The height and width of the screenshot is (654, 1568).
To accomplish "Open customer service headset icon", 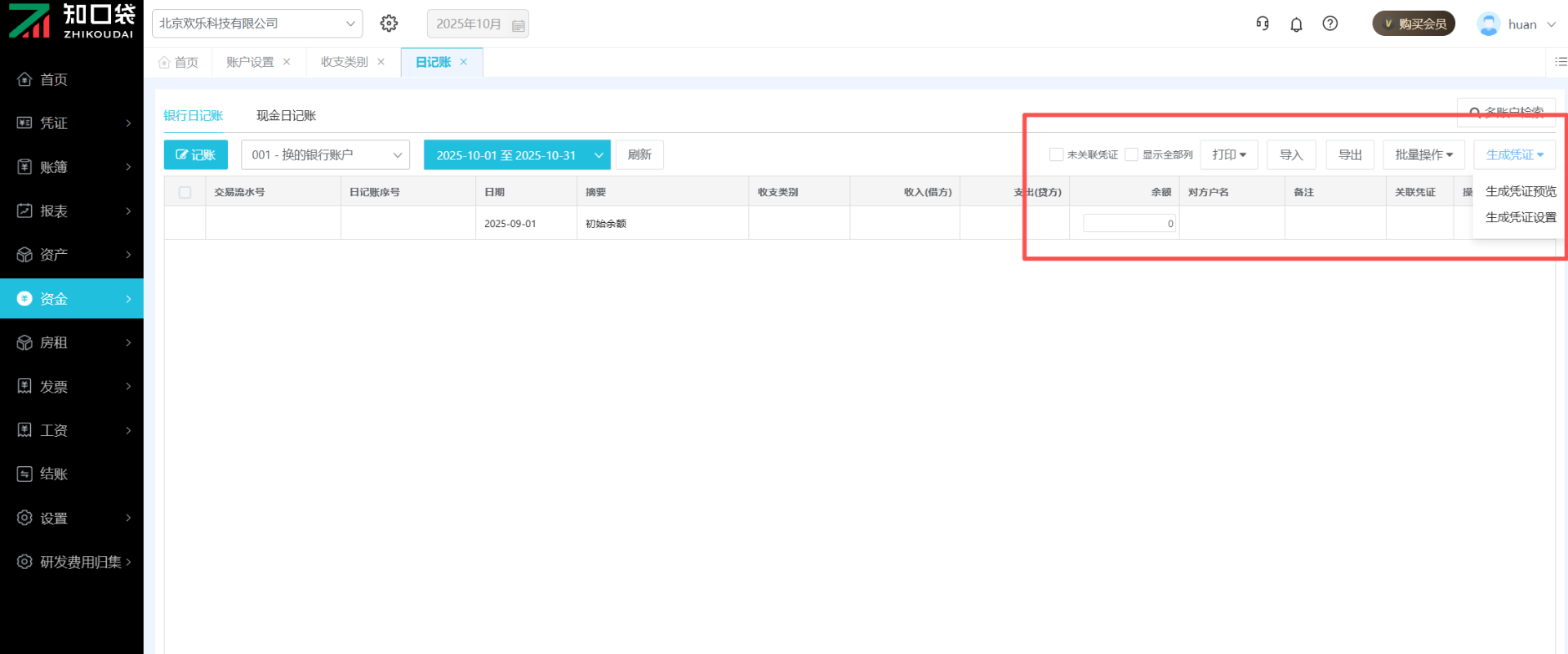I will point(1263,24).
